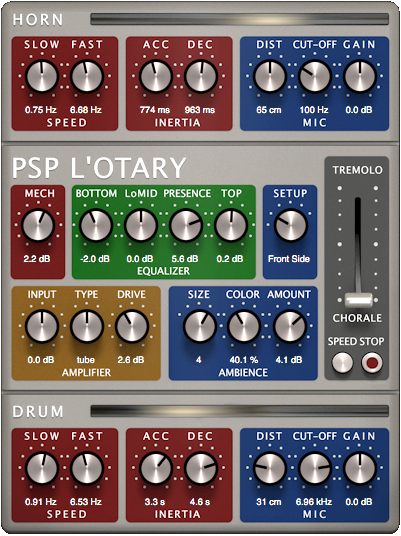The height and width of the screenshot is (536, 401).
Task: Click the AMOUNT value 4.1 dB
Action: pos(289,360)
